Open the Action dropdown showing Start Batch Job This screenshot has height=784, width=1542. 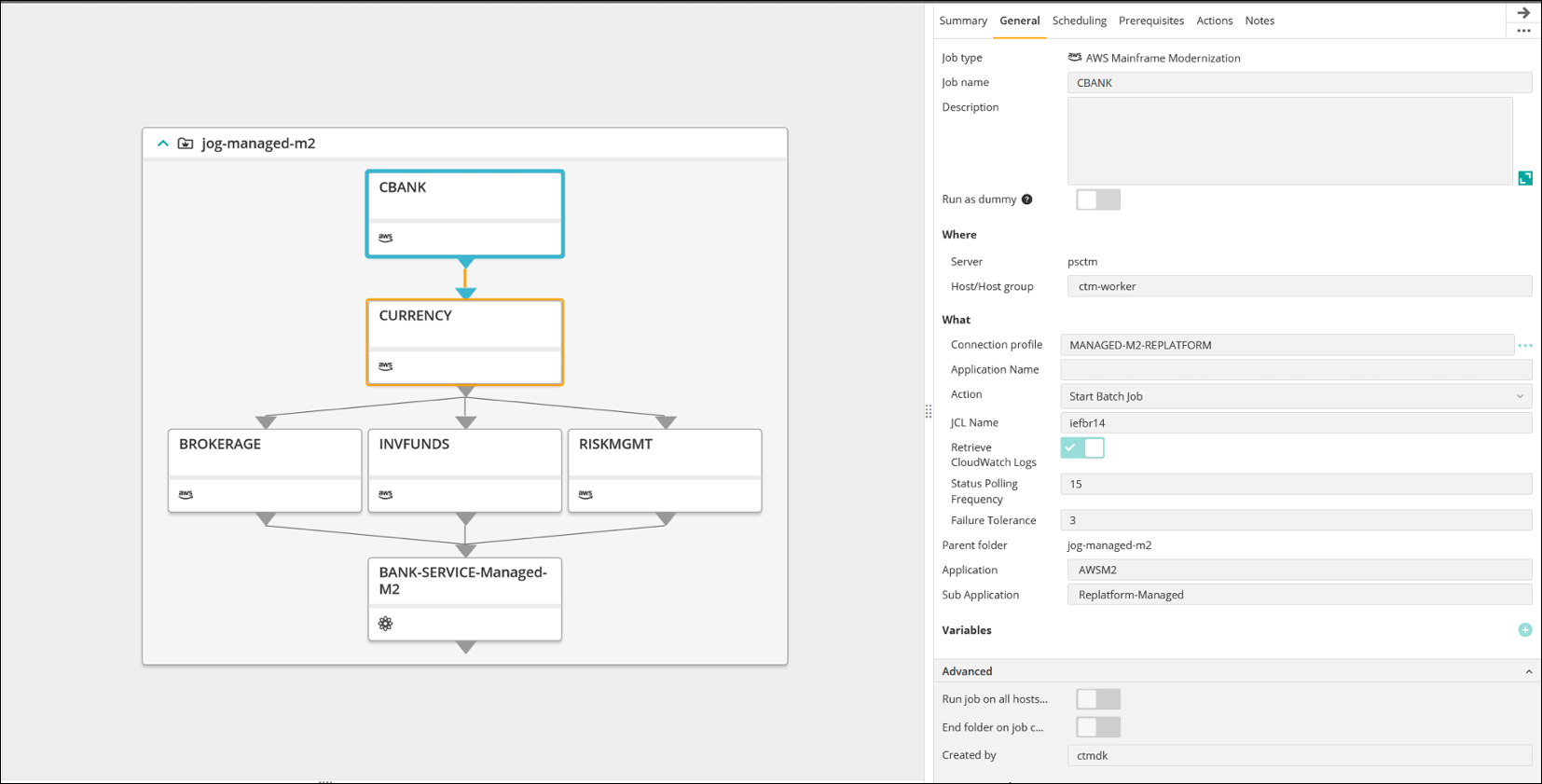[1295, 396]
